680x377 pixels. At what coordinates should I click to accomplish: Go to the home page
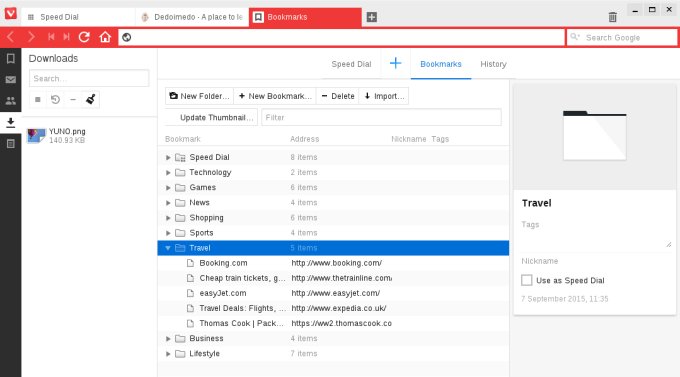click(105, 37)
